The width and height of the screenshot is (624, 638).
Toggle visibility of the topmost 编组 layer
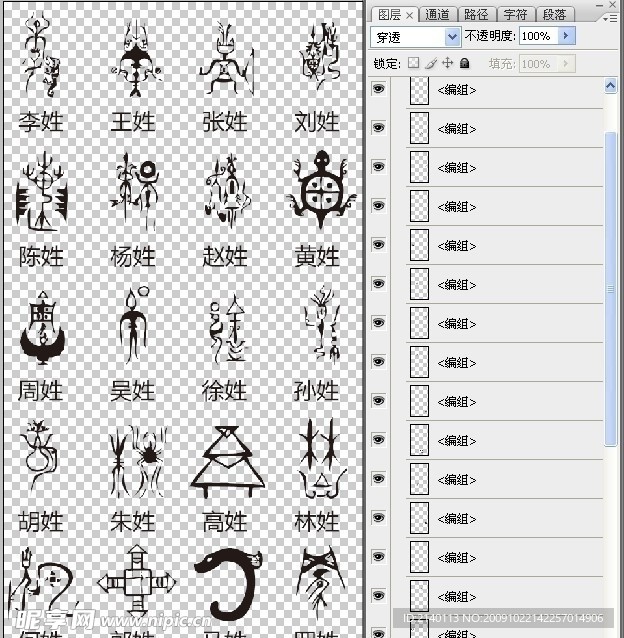point(378,89)
